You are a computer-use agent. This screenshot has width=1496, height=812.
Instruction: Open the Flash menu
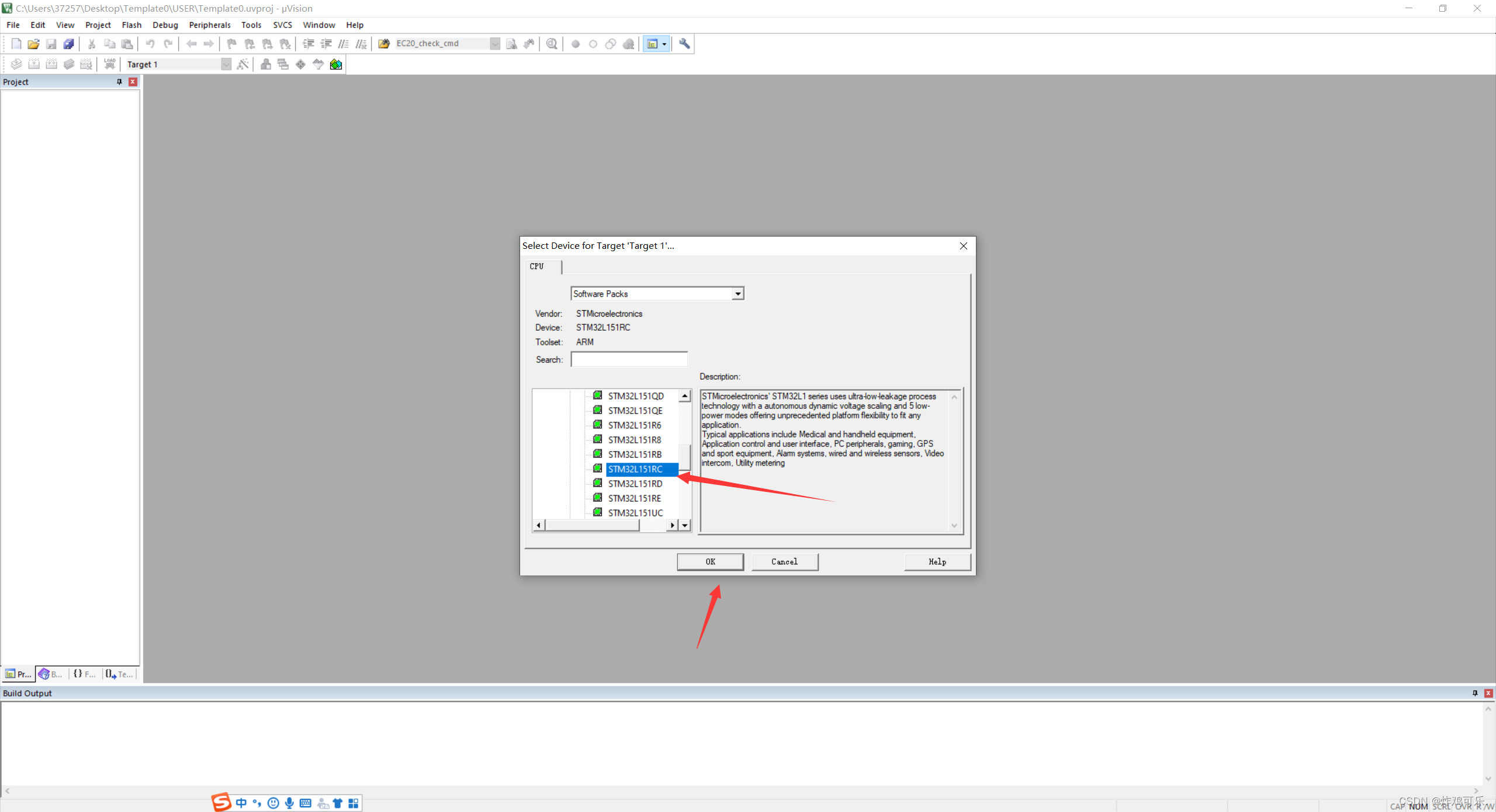pos(131,25)
